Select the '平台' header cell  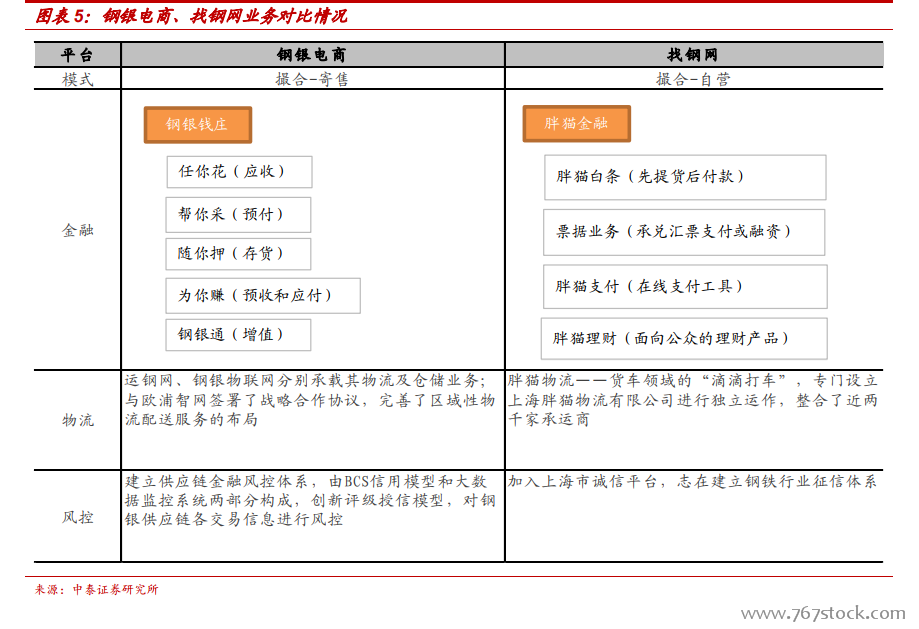77,55
